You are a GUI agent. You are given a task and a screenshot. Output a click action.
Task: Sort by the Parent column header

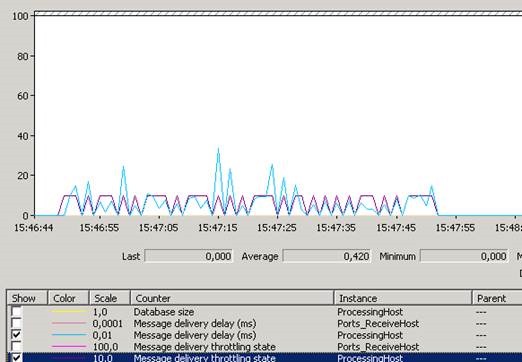[x=497, y=298]
